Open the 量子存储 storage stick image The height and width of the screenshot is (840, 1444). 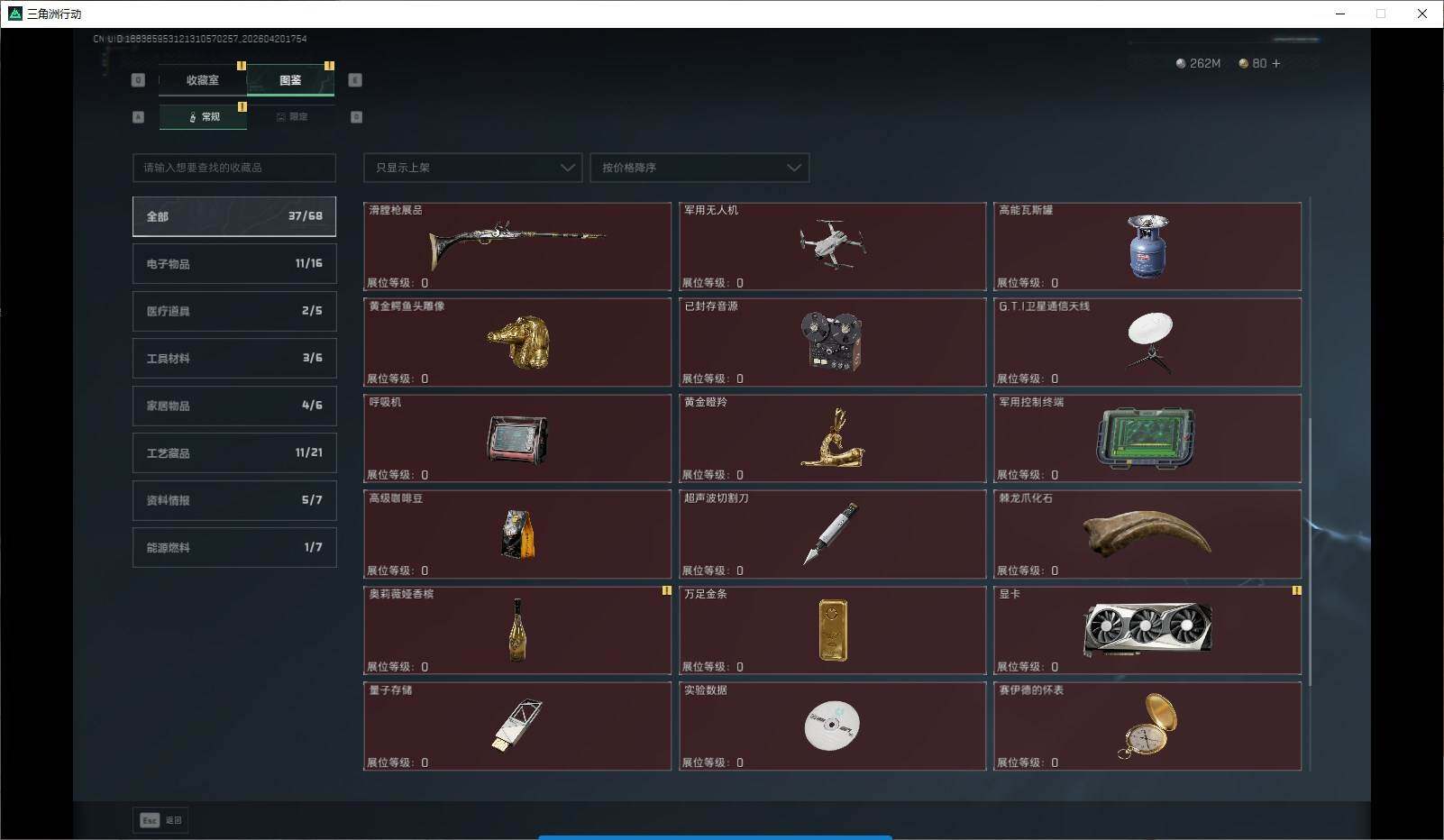517,726
